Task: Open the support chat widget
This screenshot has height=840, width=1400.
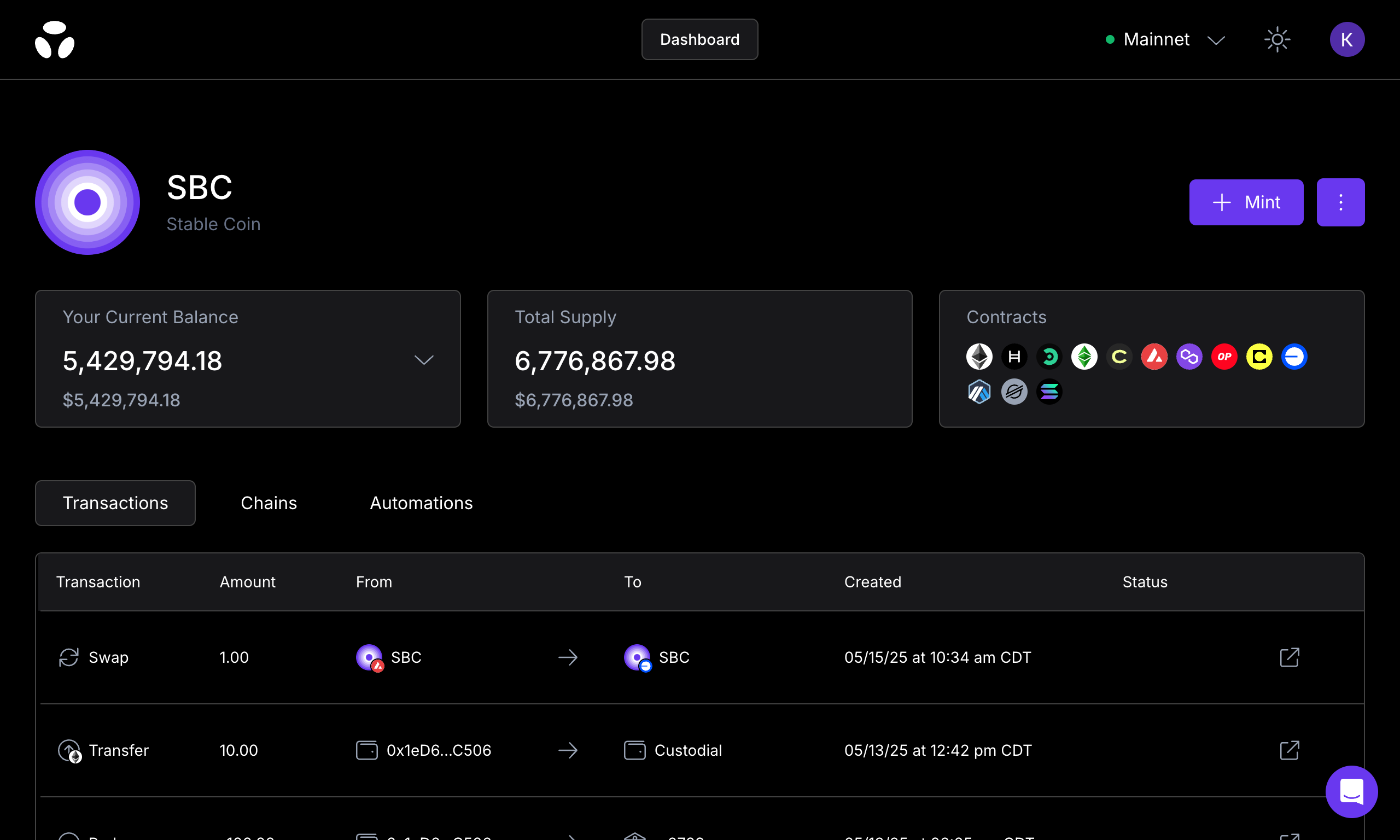Action: point(1351,791)
